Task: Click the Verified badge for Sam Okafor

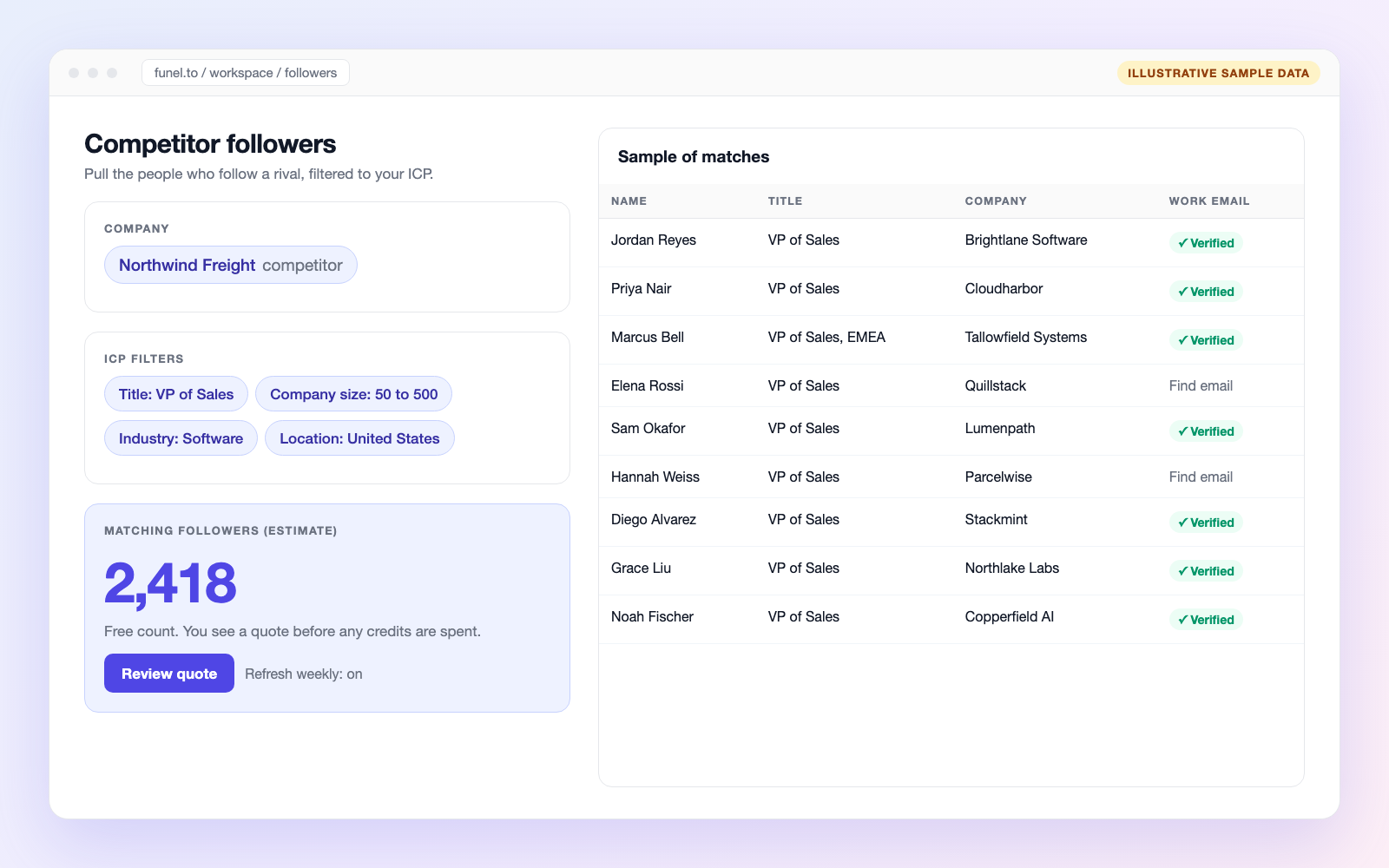Action: click(x=1206, y=431)
